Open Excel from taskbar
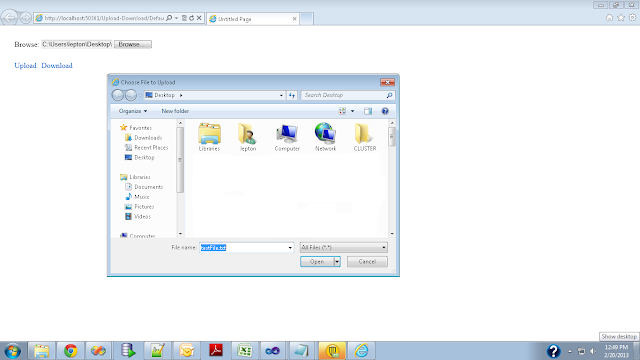640x360 pixels. click(x=244, y=351)
